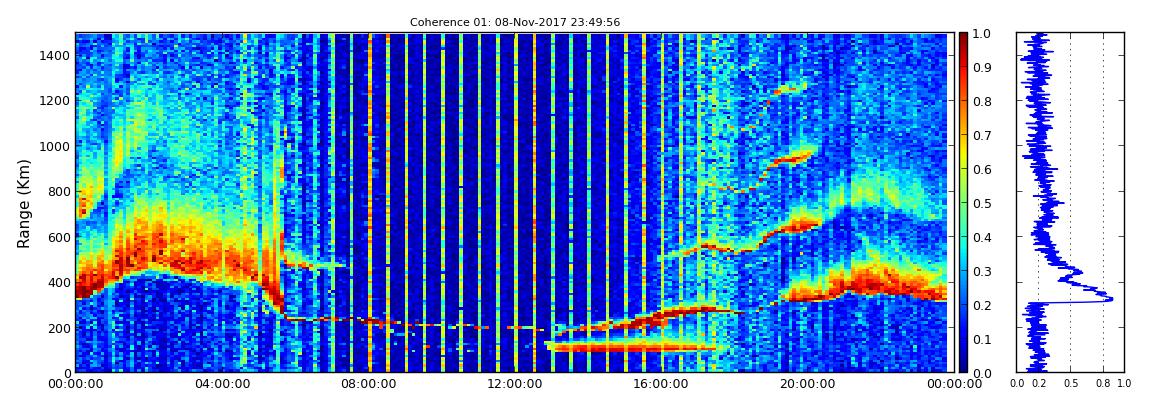1150x407 pixels.
Task: Click the 1400 tick on the range axis
Action: pyautogui.click(x=56, y=55)
